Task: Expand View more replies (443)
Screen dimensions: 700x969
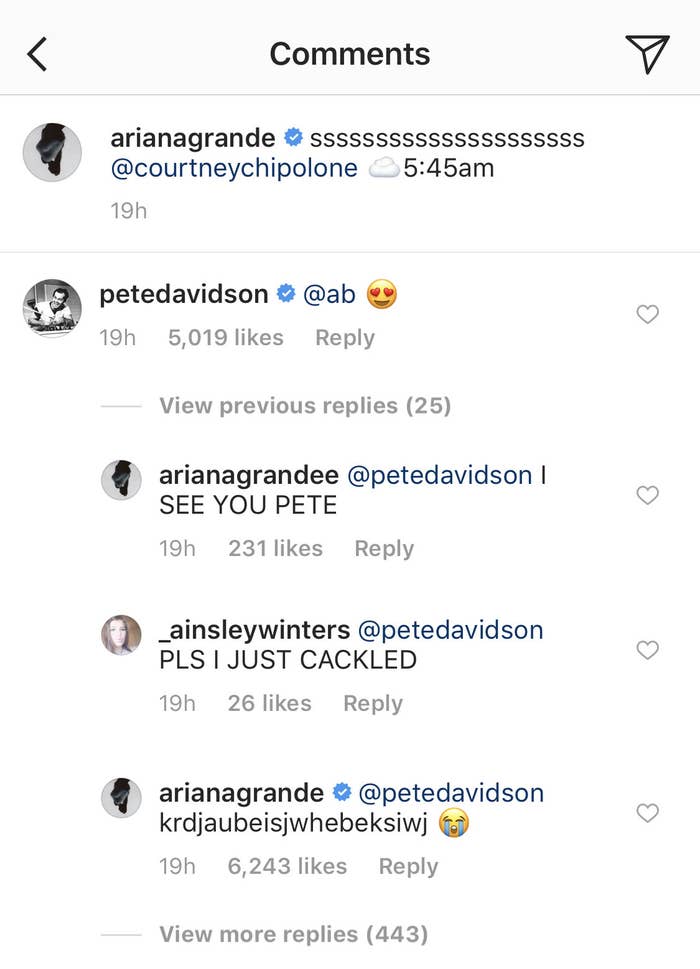Action: point(290,934)
